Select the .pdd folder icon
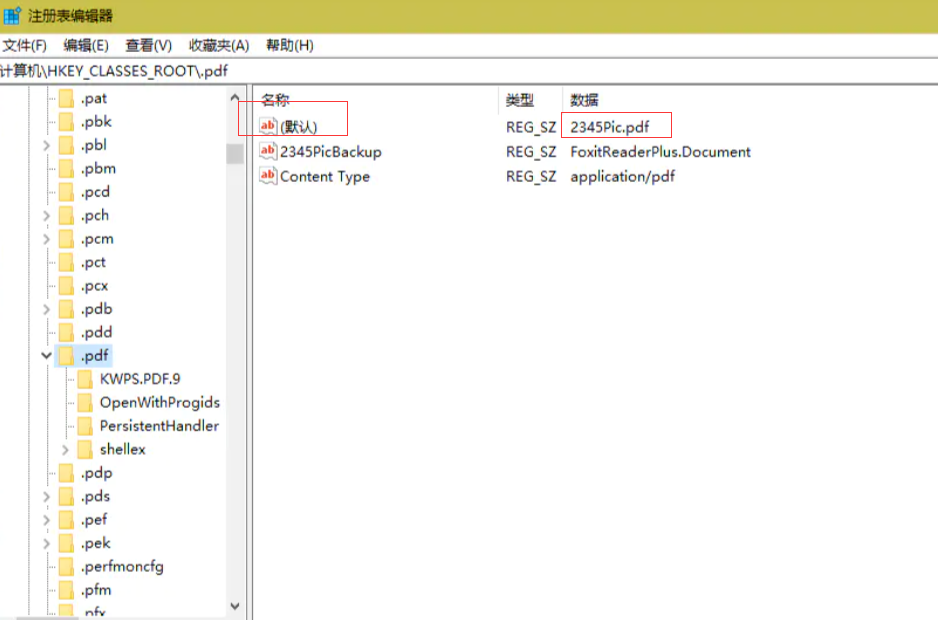Viewport: 938px width, 620px height. click(x=66, y=332)
